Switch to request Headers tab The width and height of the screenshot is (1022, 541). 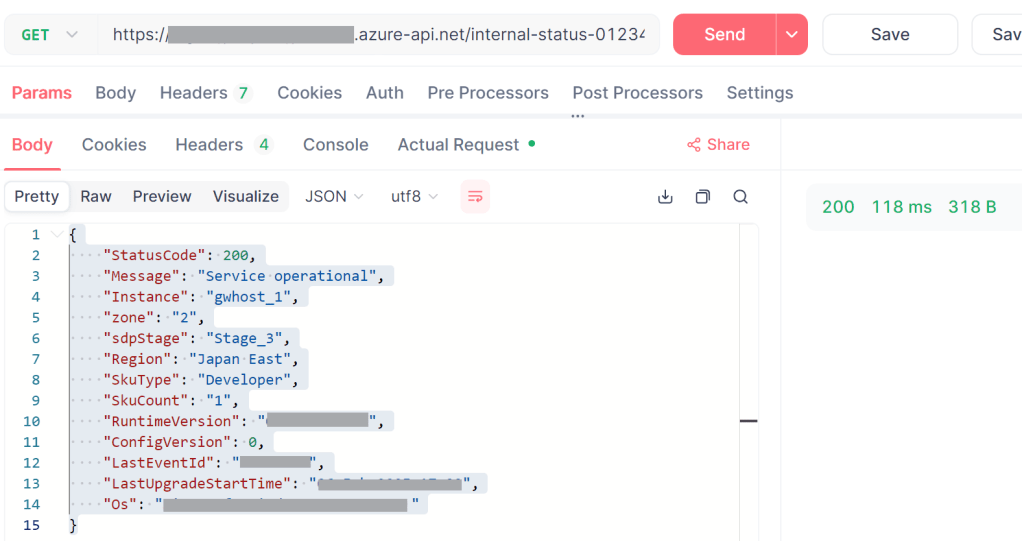pyautogui.click(x=204, y=93)
